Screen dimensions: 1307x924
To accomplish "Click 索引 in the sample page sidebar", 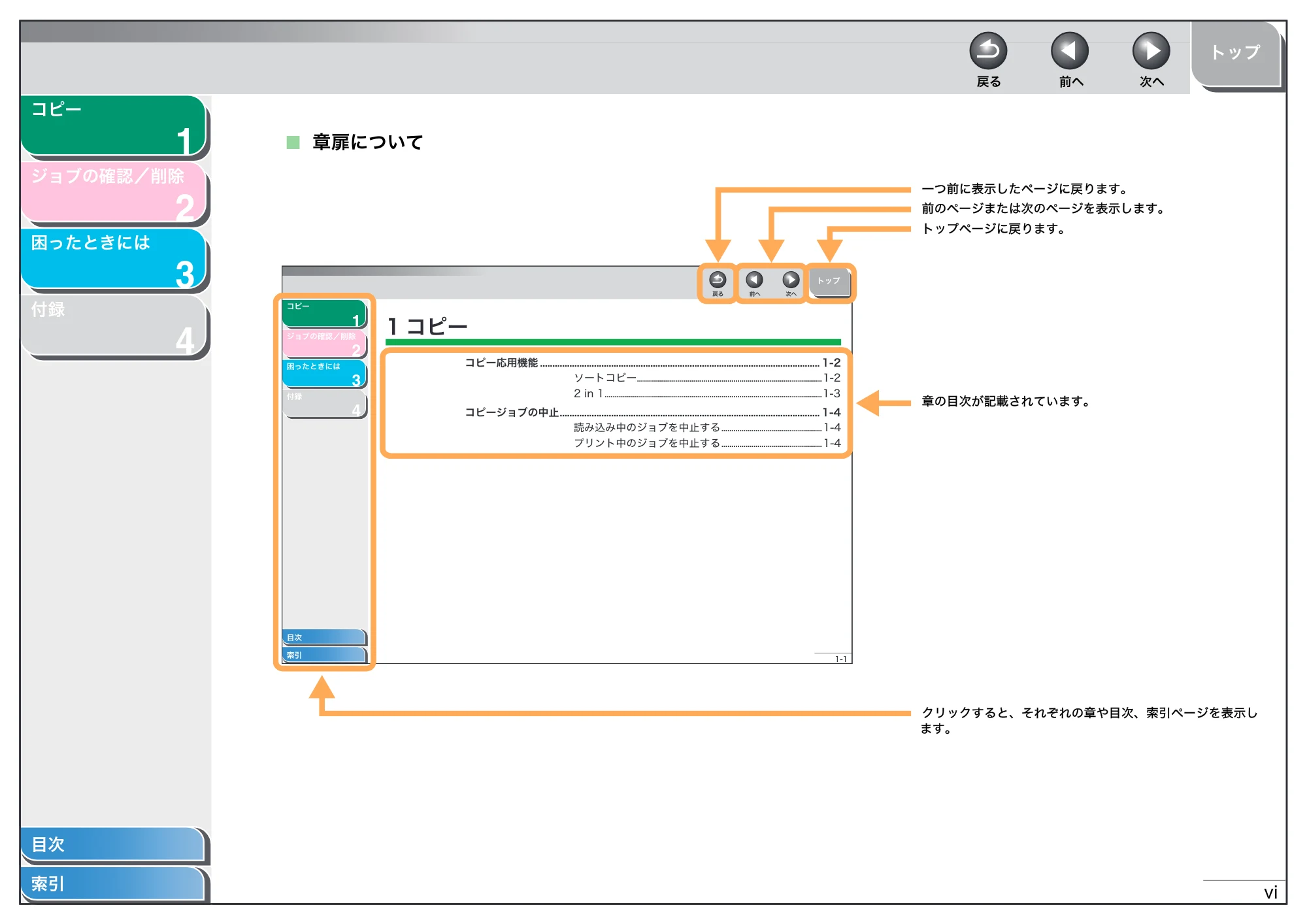I will [324, 655].
